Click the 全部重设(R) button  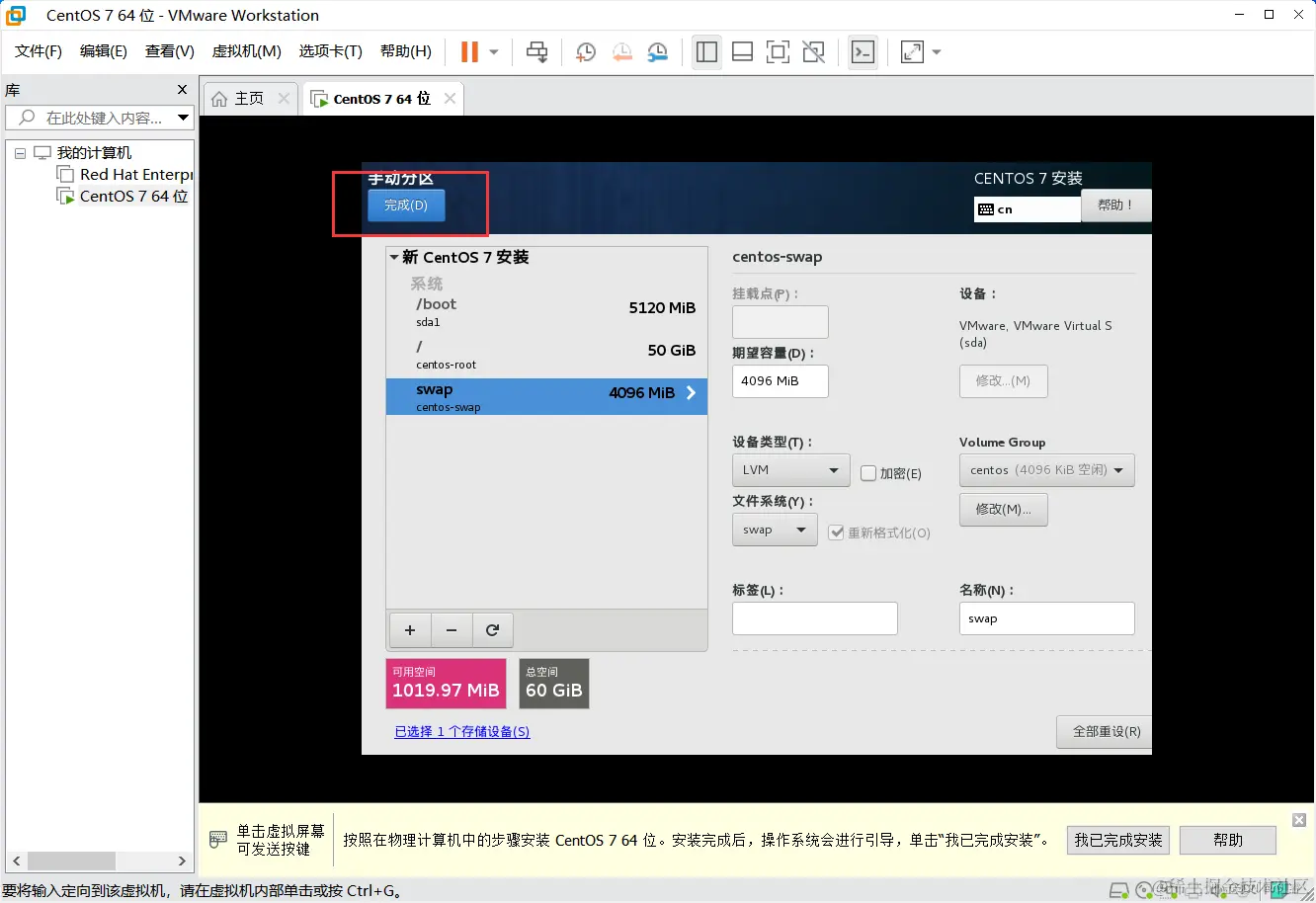point(1106,732)
